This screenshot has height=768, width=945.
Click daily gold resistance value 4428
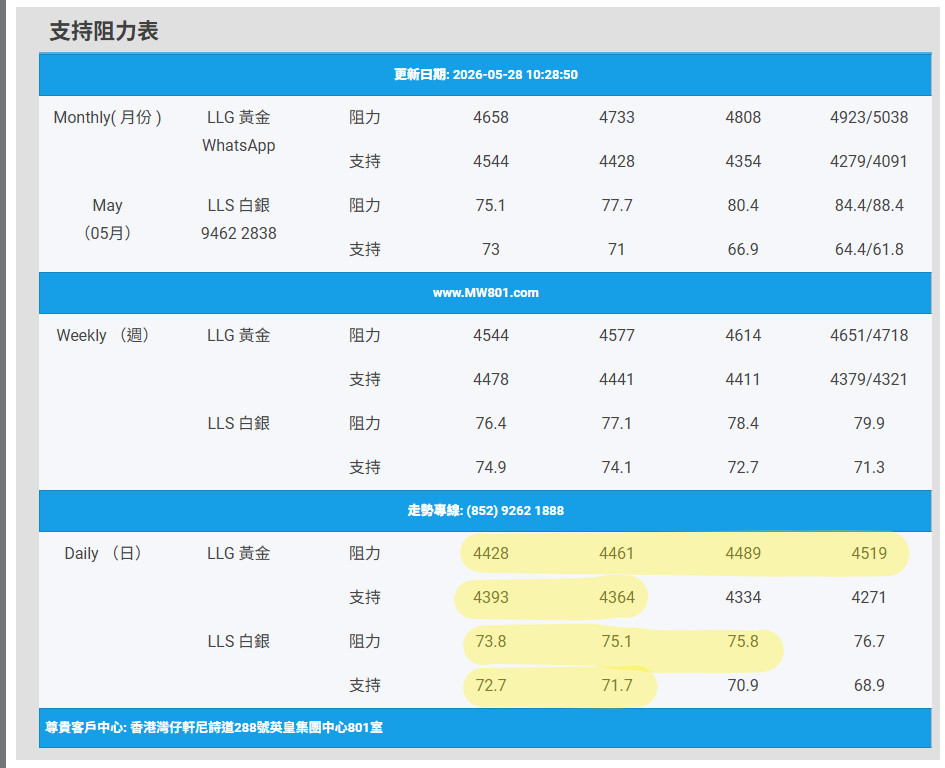tap(491, 553)
